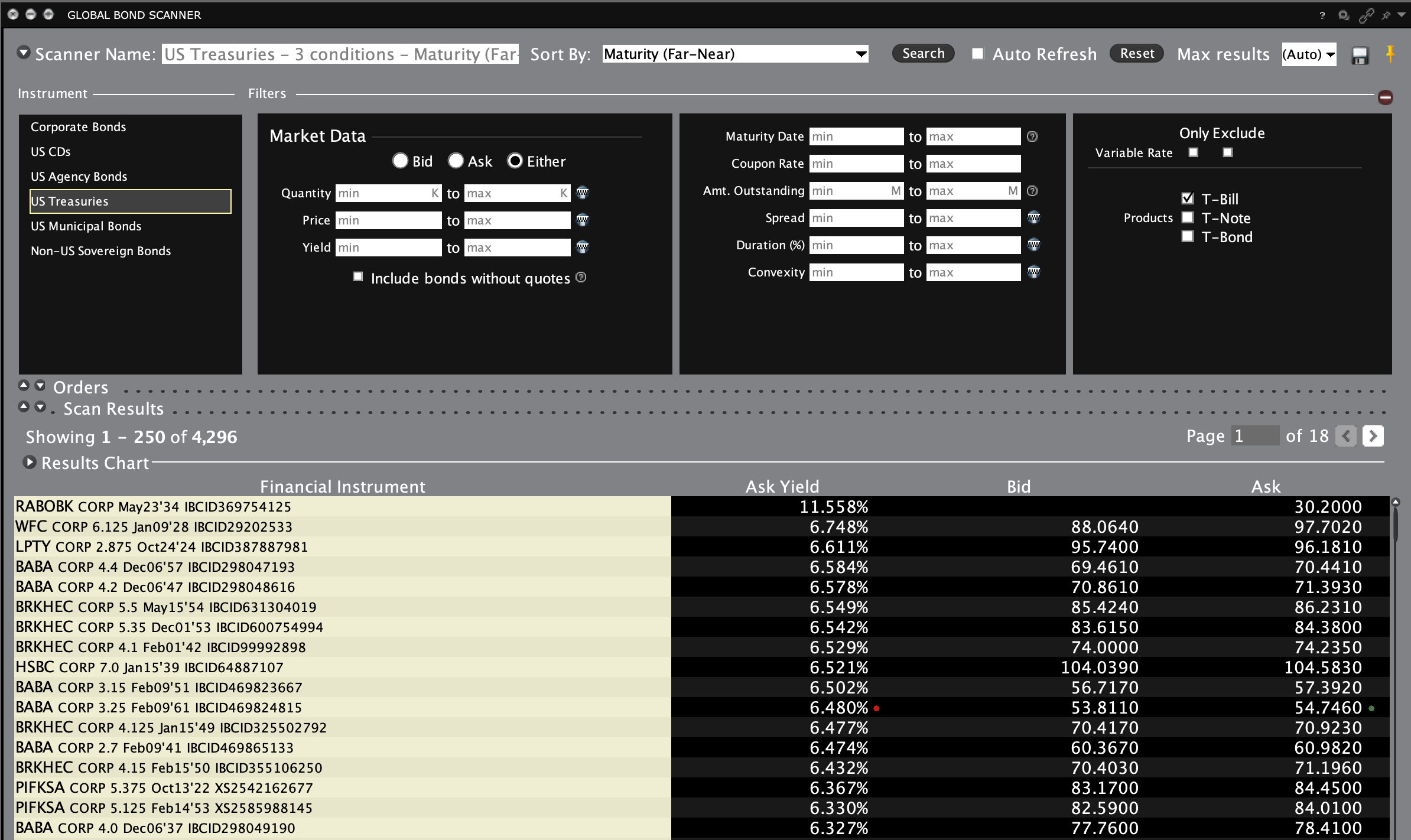Check the T-Note product checkbox
This screenshot has height=840, width=1411.
1187,217
